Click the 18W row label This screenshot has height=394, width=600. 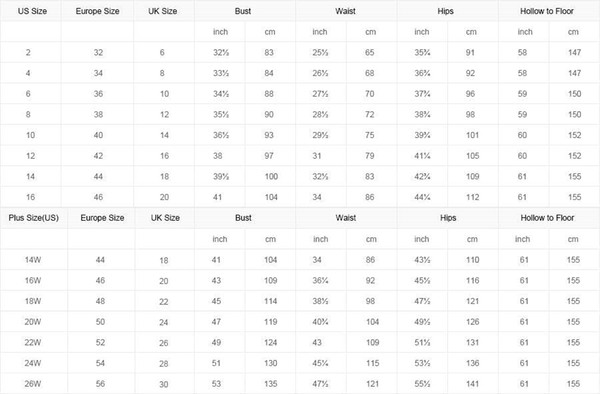(33, 301)
